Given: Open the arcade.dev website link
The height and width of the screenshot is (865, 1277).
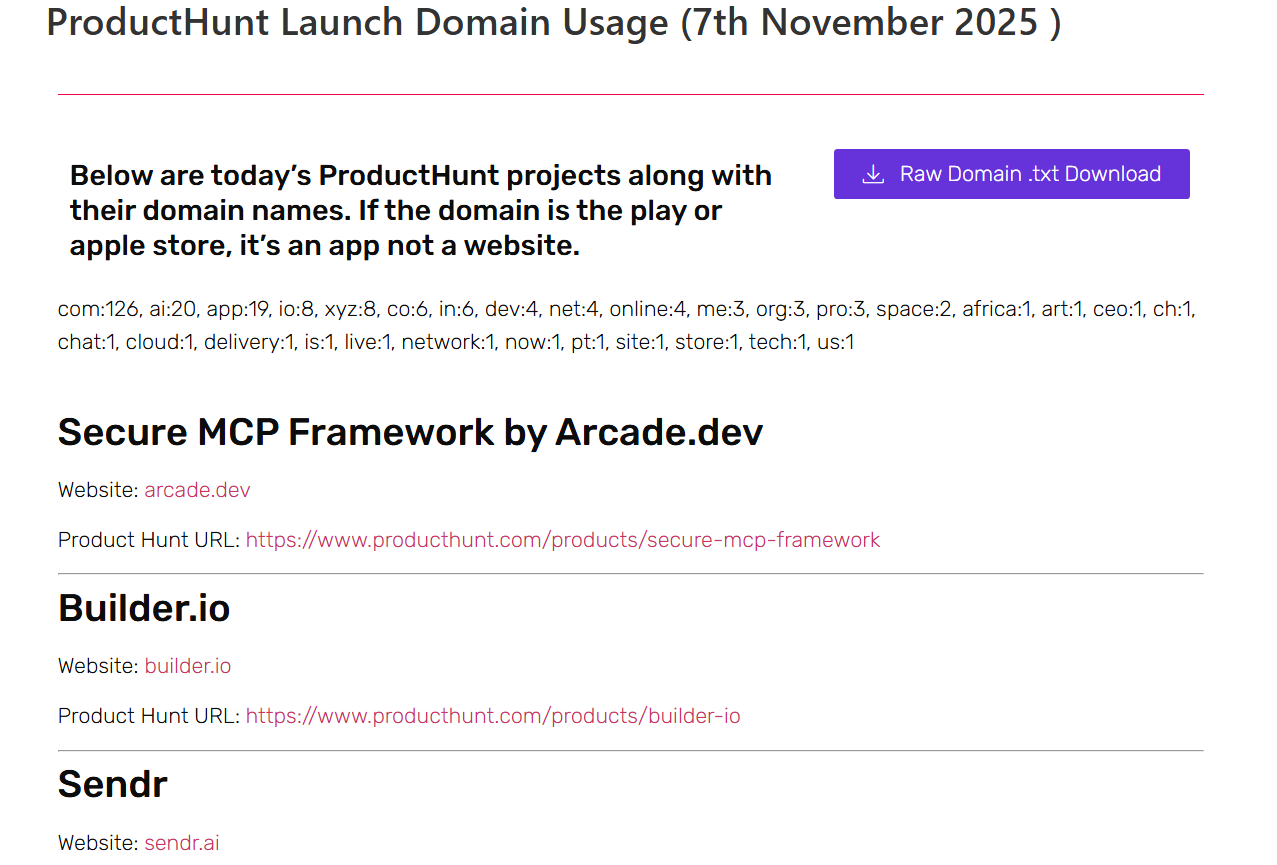Looking at the screenshot, I should coord(197,490).
